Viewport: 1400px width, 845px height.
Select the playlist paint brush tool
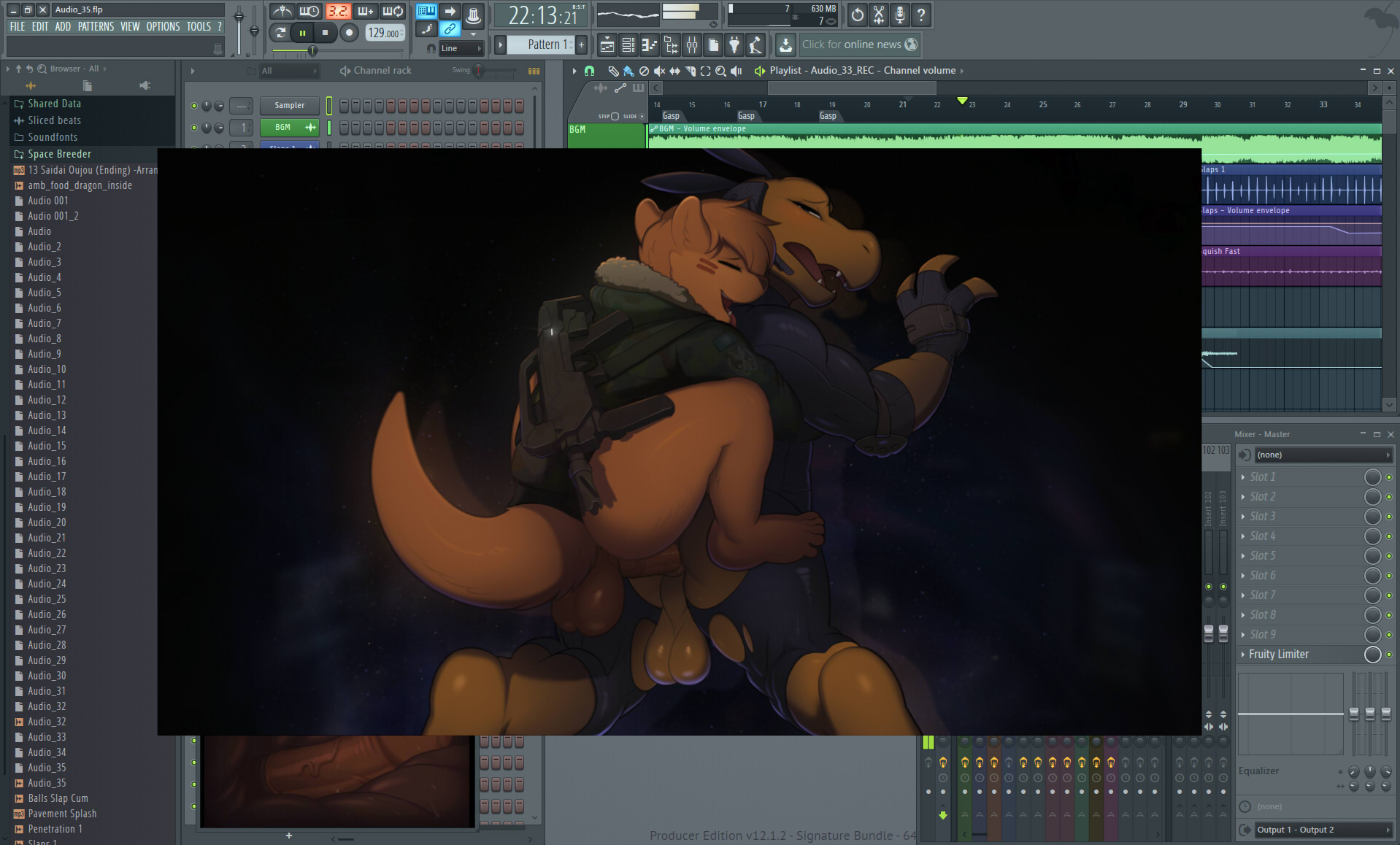click(628, 71)
